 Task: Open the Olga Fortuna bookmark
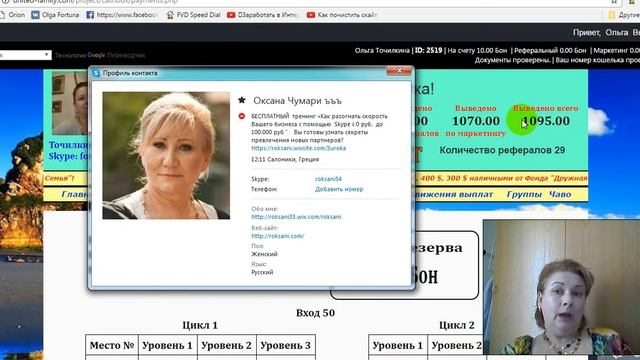click(56, 15)
